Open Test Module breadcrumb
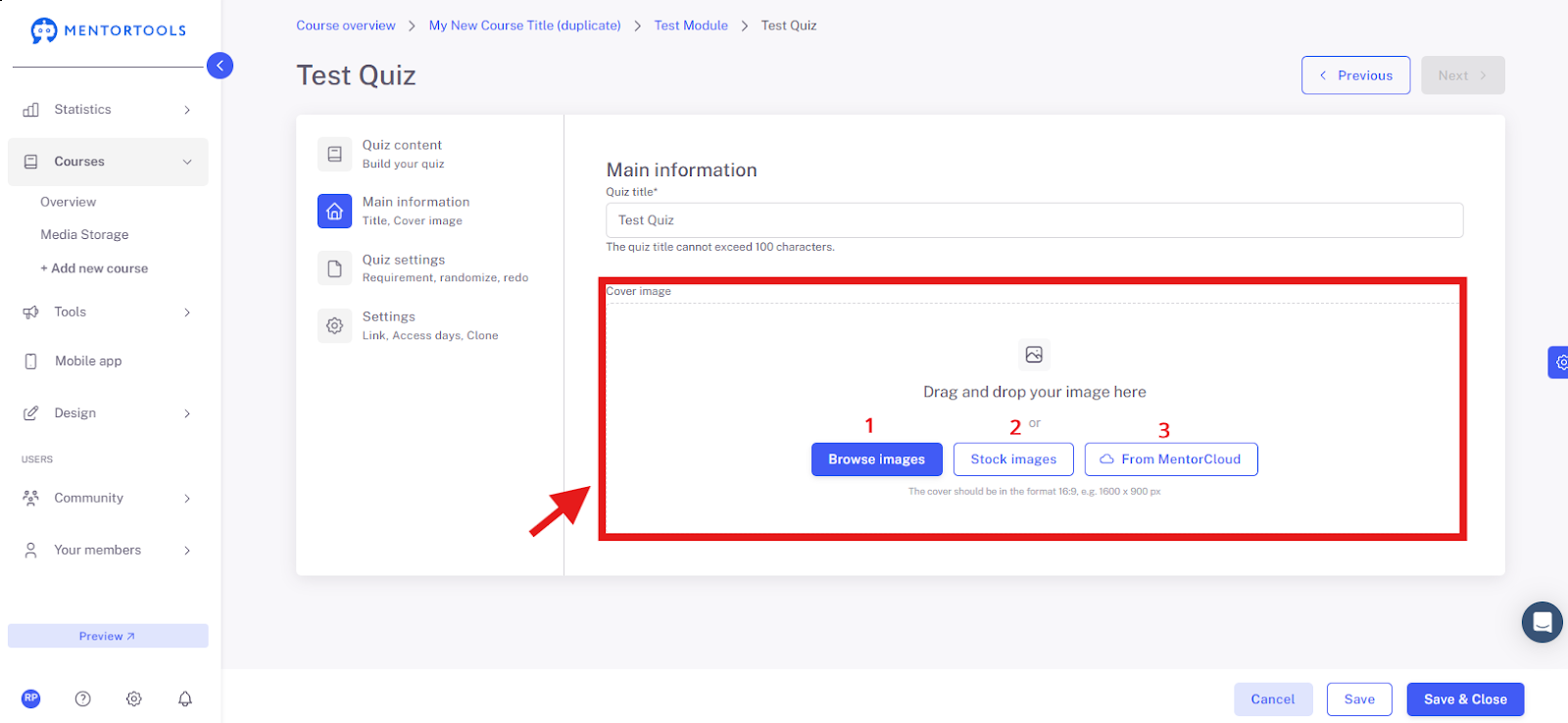 [691, 25]
